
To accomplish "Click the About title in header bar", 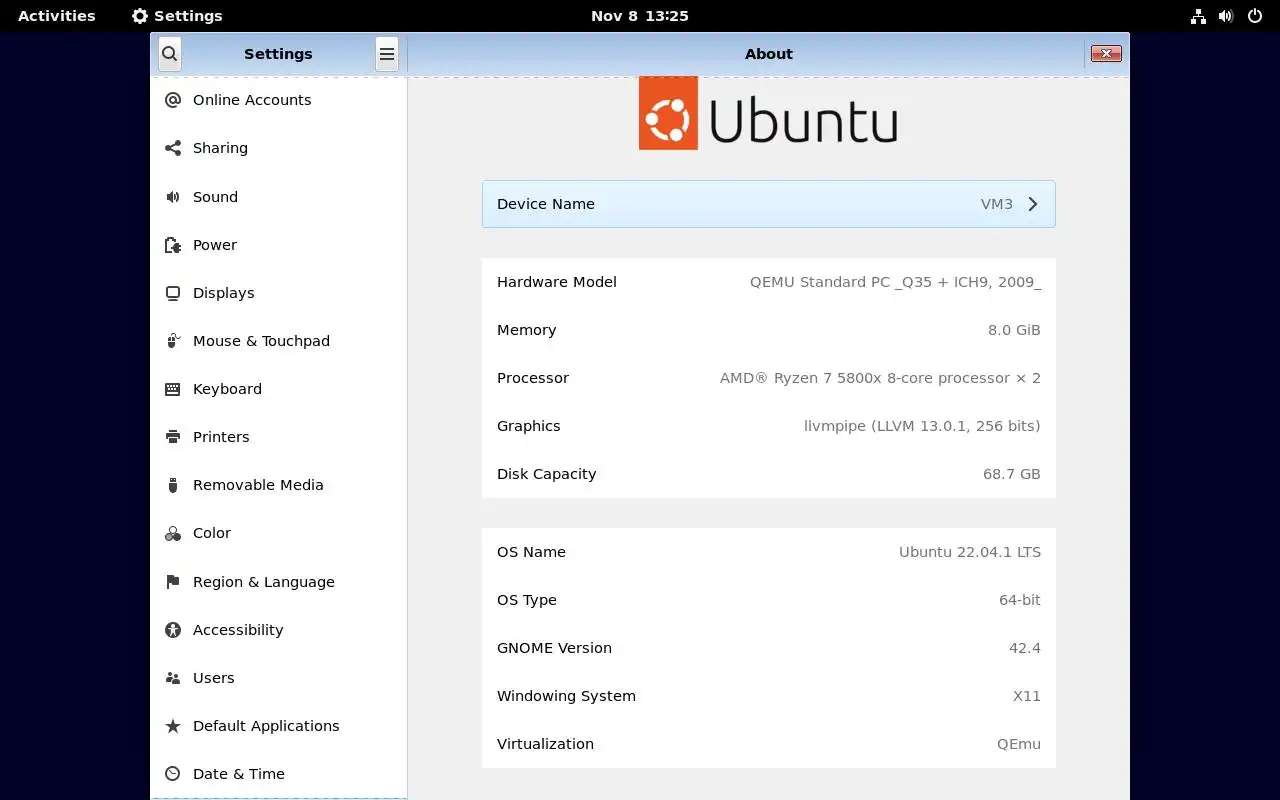I will coord(768,54).
